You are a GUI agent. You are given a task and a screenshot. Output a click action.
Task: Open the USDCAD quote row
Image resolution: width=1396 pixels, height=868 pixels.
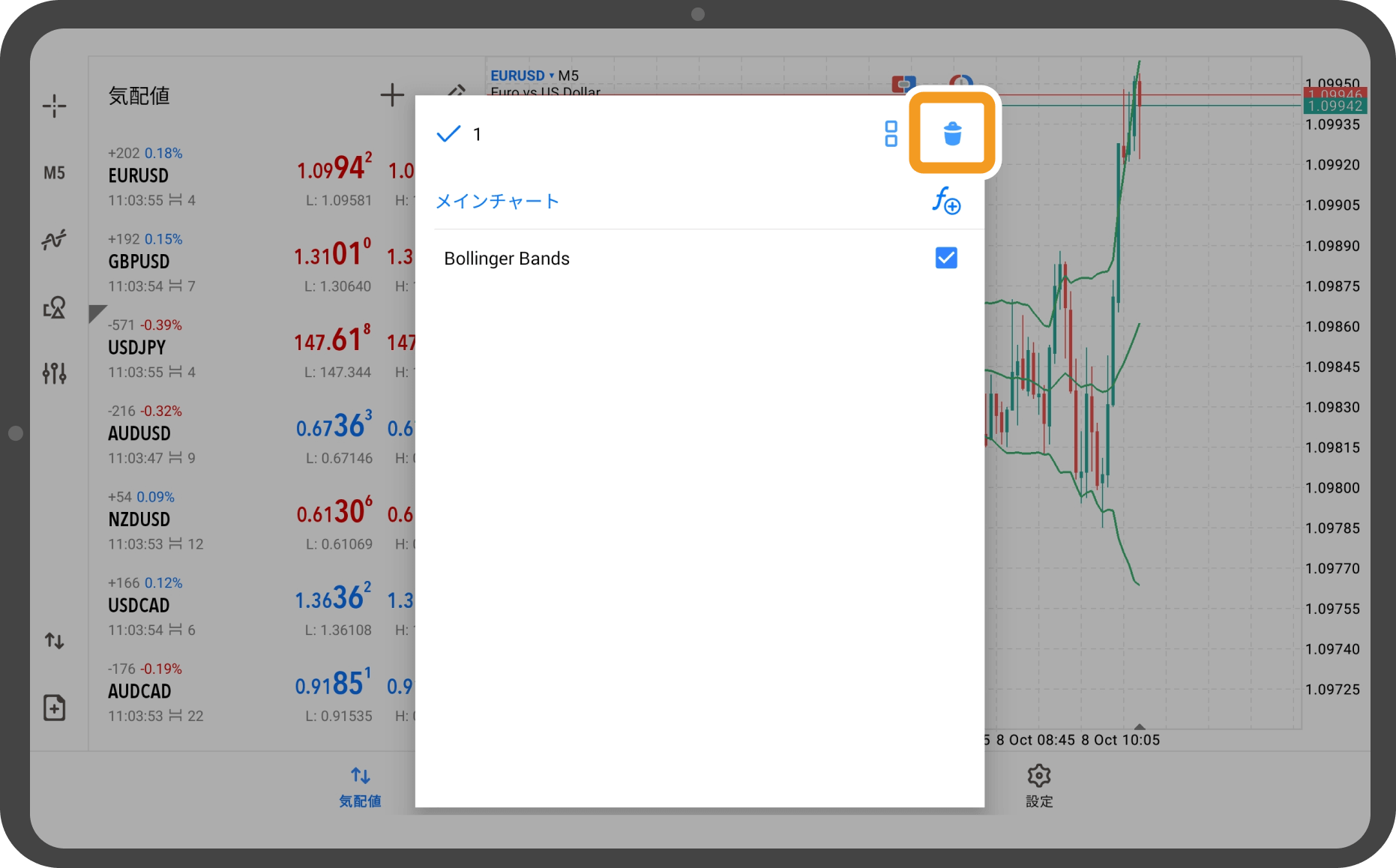coord(252,607)
